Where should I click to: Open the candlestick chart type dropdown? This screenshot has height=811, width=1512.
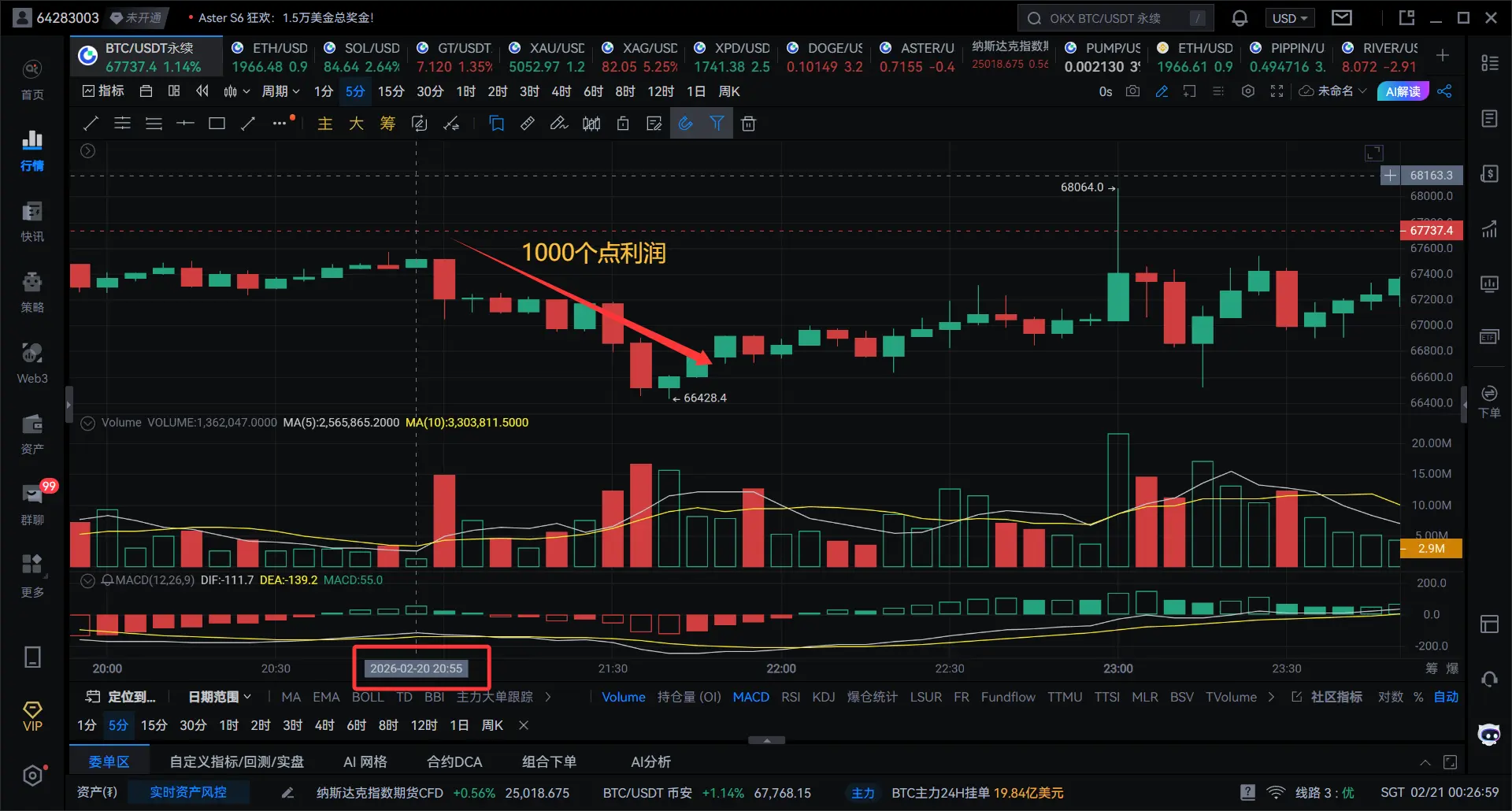pyautogui.click(x=236, y=91)
